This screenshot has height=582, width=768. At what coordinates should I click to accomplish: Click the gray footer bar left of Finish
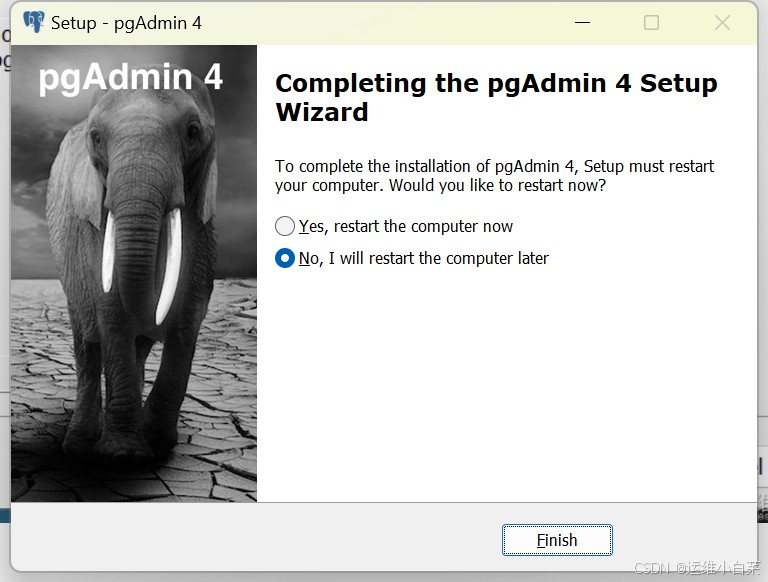coord(250,540)
